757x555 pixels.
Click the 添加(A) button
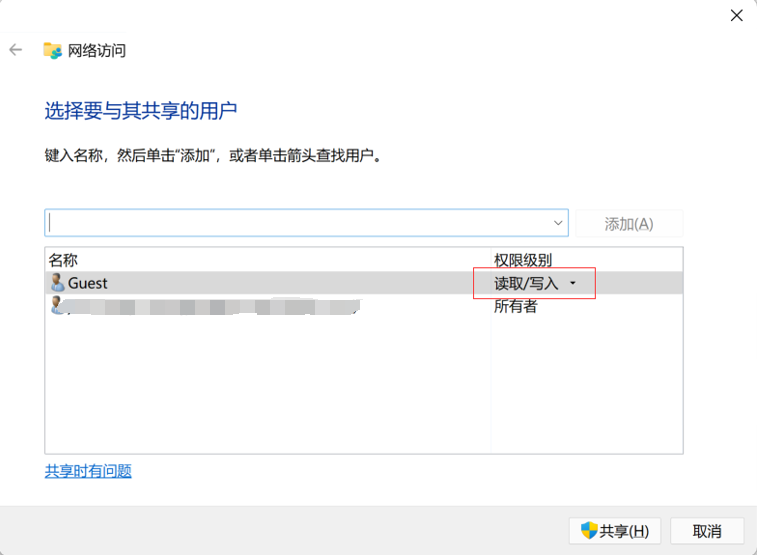click(x=629, y=223)
